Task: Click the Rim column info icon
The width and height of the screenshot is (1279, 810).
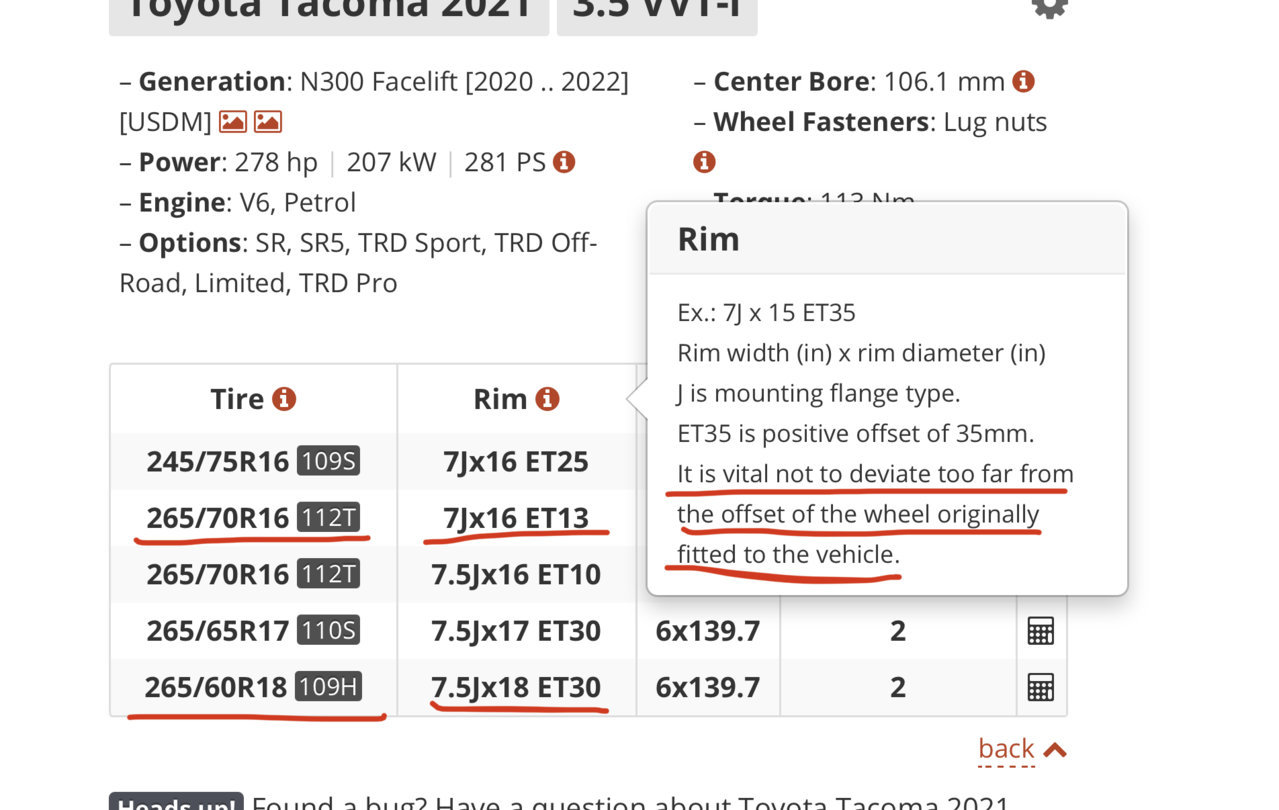Action: click(547, 399)
